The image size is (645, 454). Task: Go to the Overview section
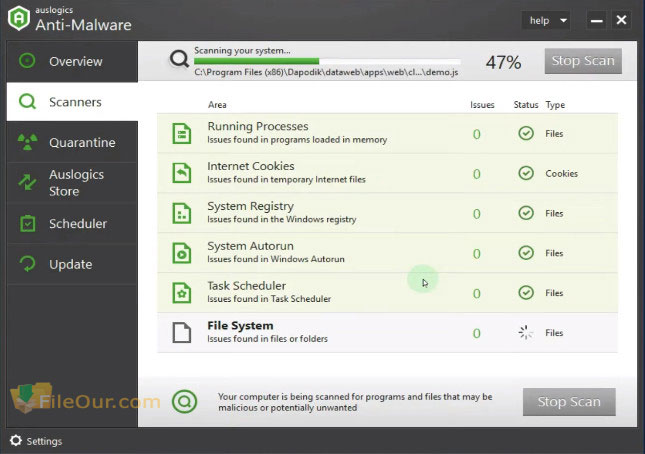pos(72,61)
